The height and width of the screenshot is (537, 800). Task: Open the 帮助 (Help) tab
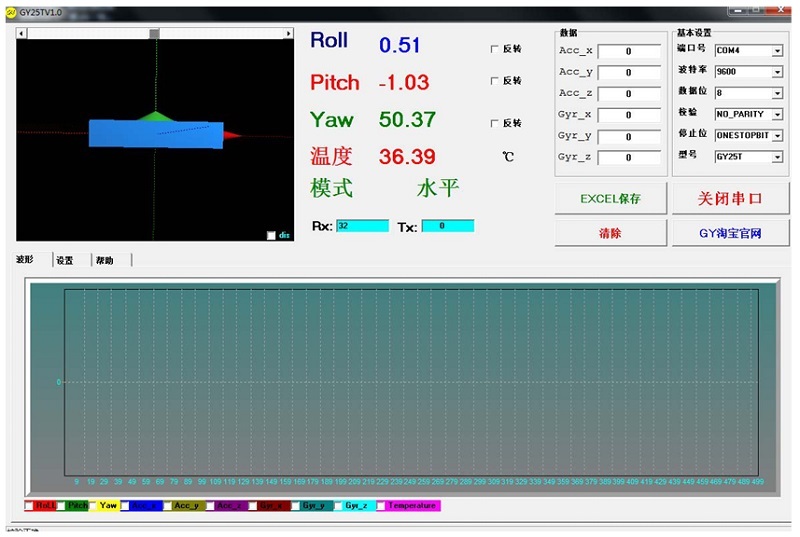[105, 260]
